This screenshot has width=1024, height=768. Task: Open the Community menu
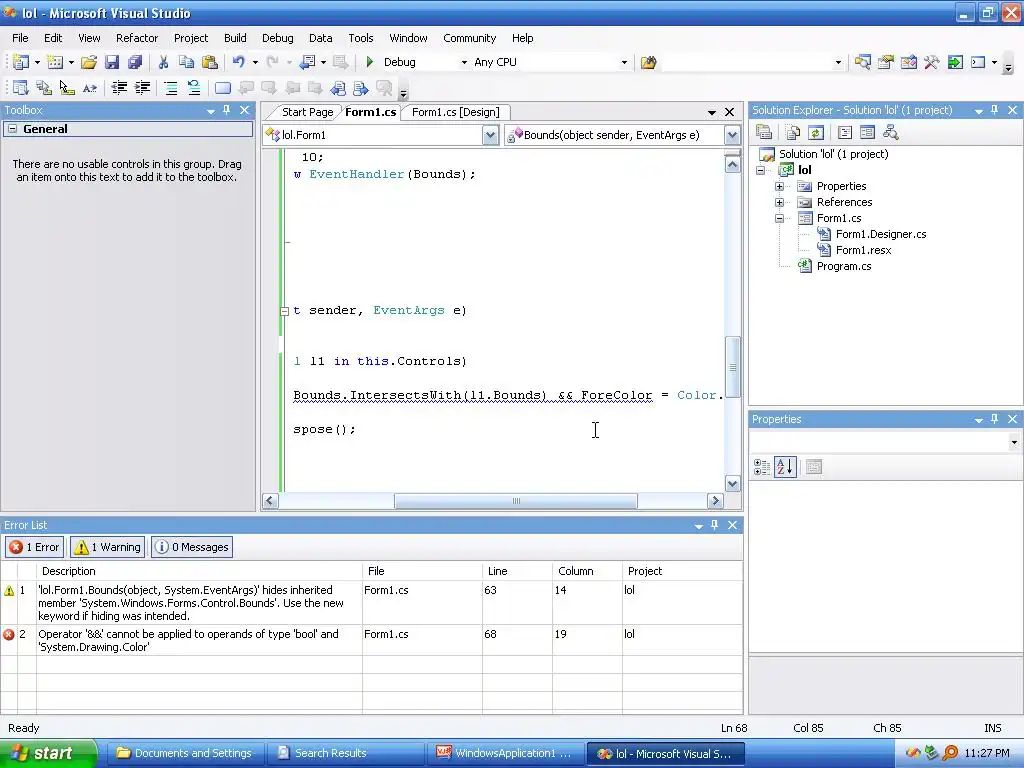[x=470, y=38]
